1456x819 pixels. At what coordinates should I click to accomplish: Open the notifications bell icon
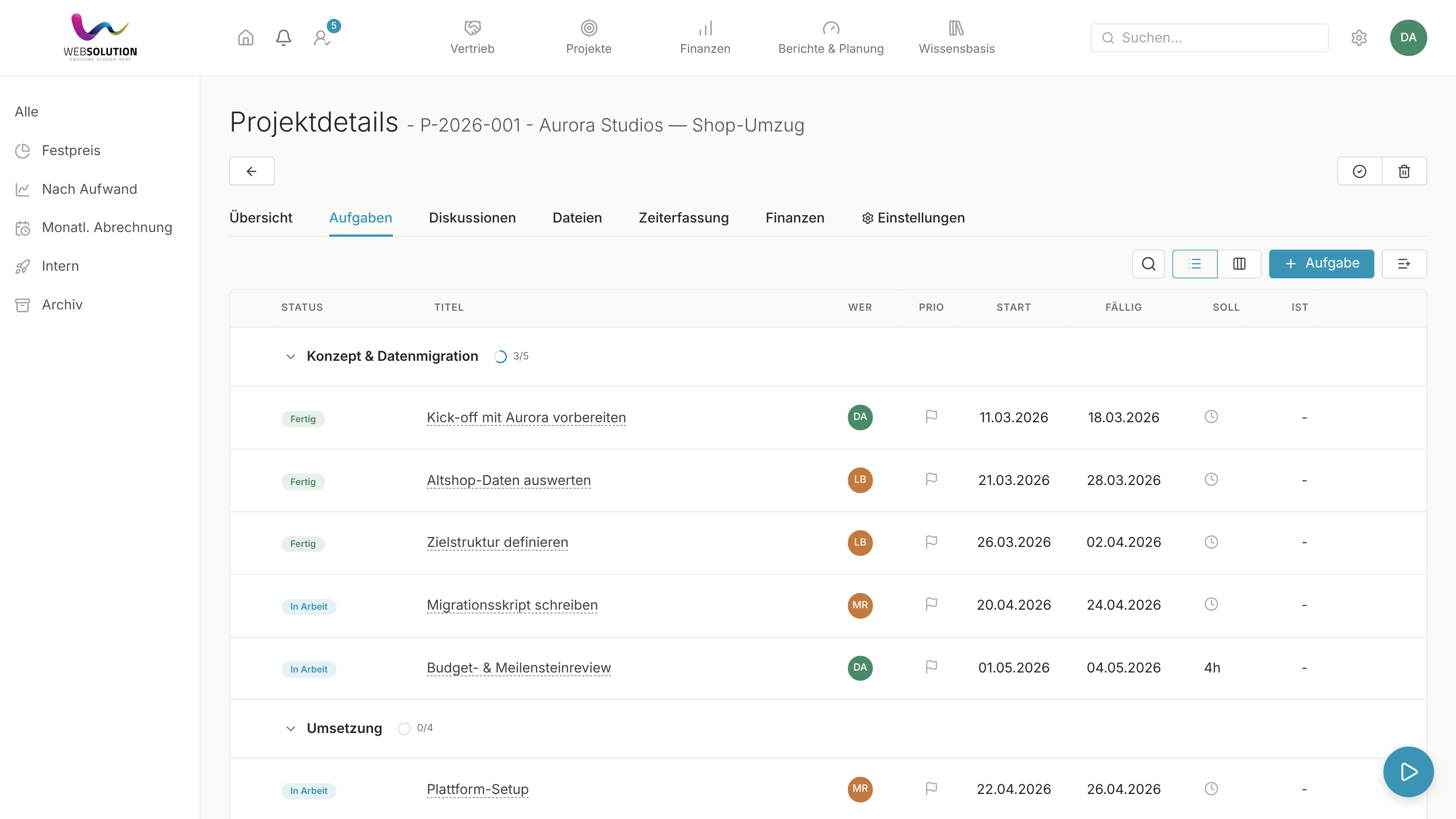point(283,38)
